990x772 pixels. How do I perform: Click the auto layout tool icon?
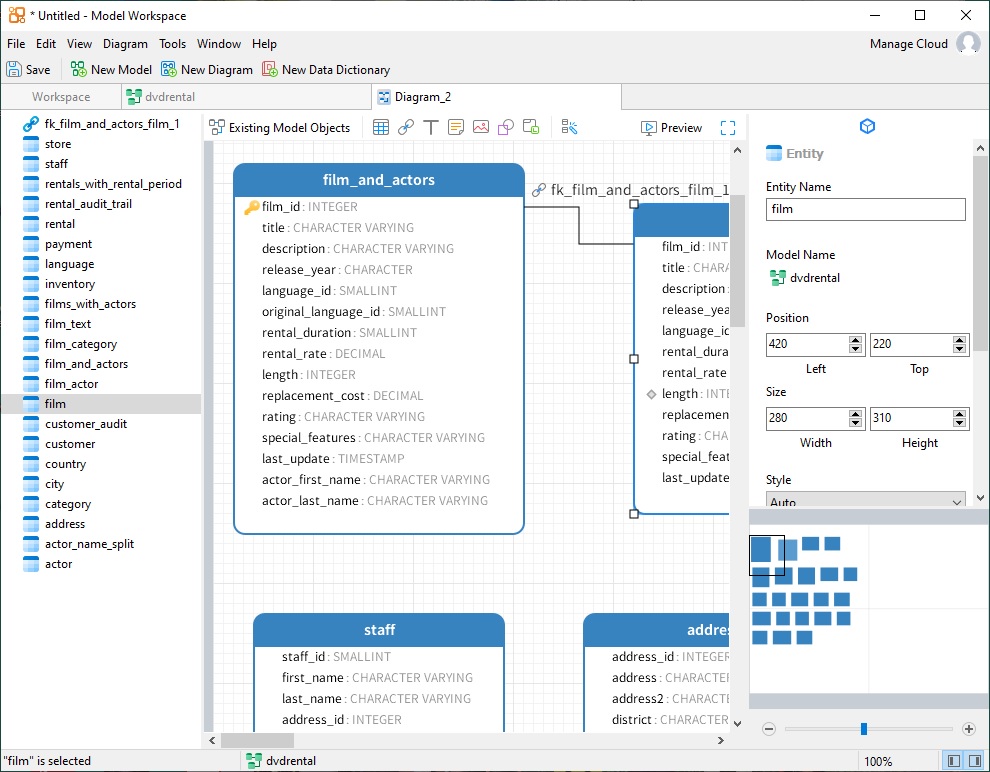(x=569, y=128)
